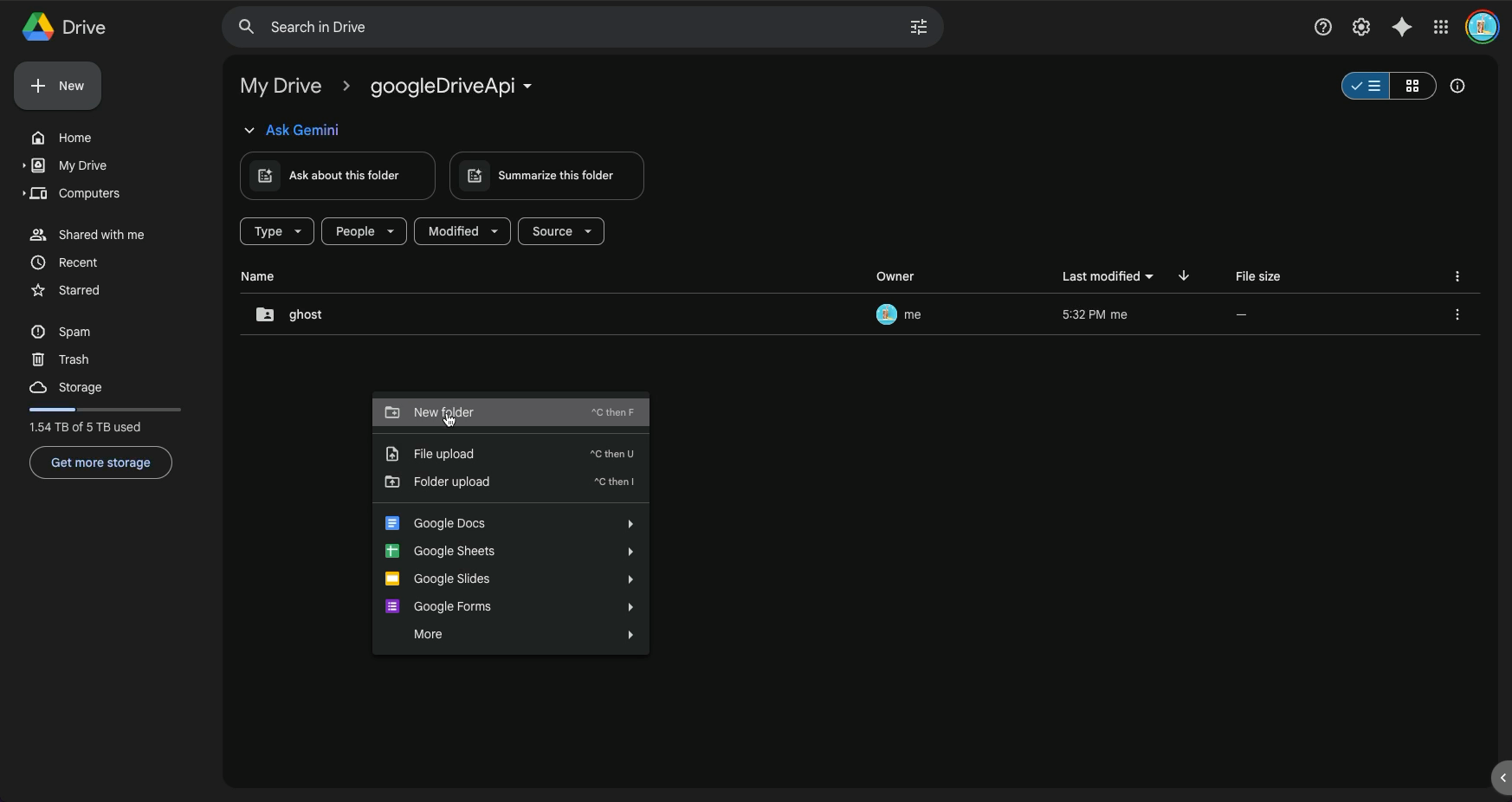Show the side panel arrow
This screenshot has height=802, width=1512.
point(1502,778)
